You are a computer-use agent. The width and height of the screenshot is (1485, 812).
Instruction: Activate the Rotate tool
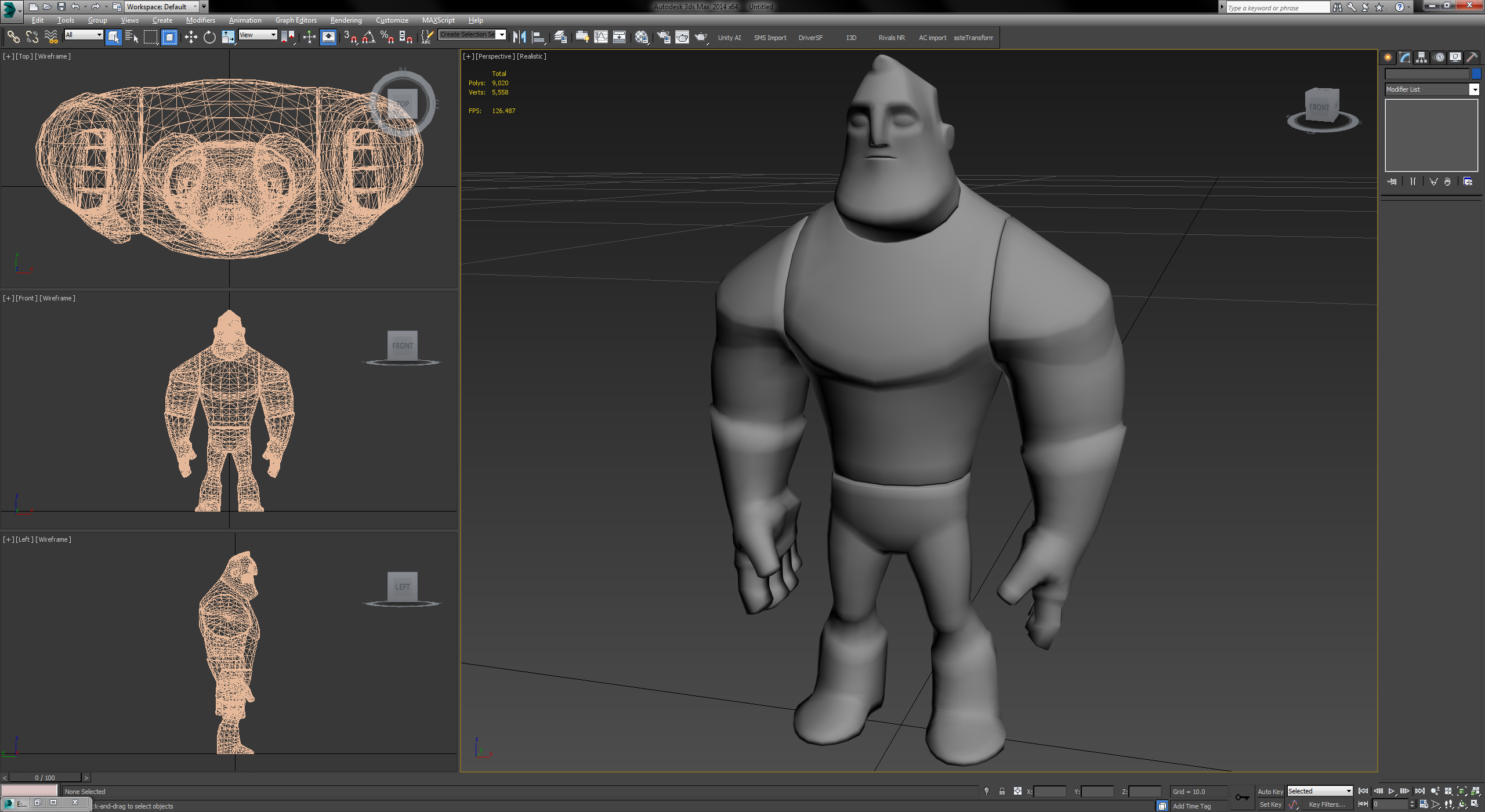pyautogui.click(x=209, y=37)
